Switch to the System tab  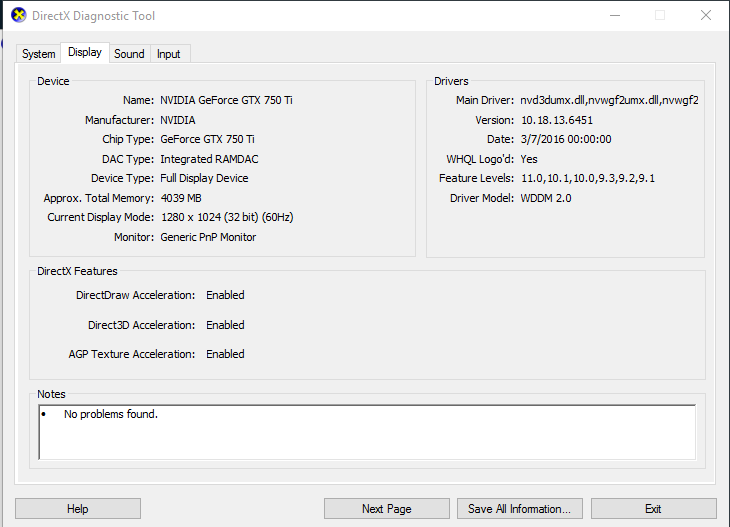39,54
